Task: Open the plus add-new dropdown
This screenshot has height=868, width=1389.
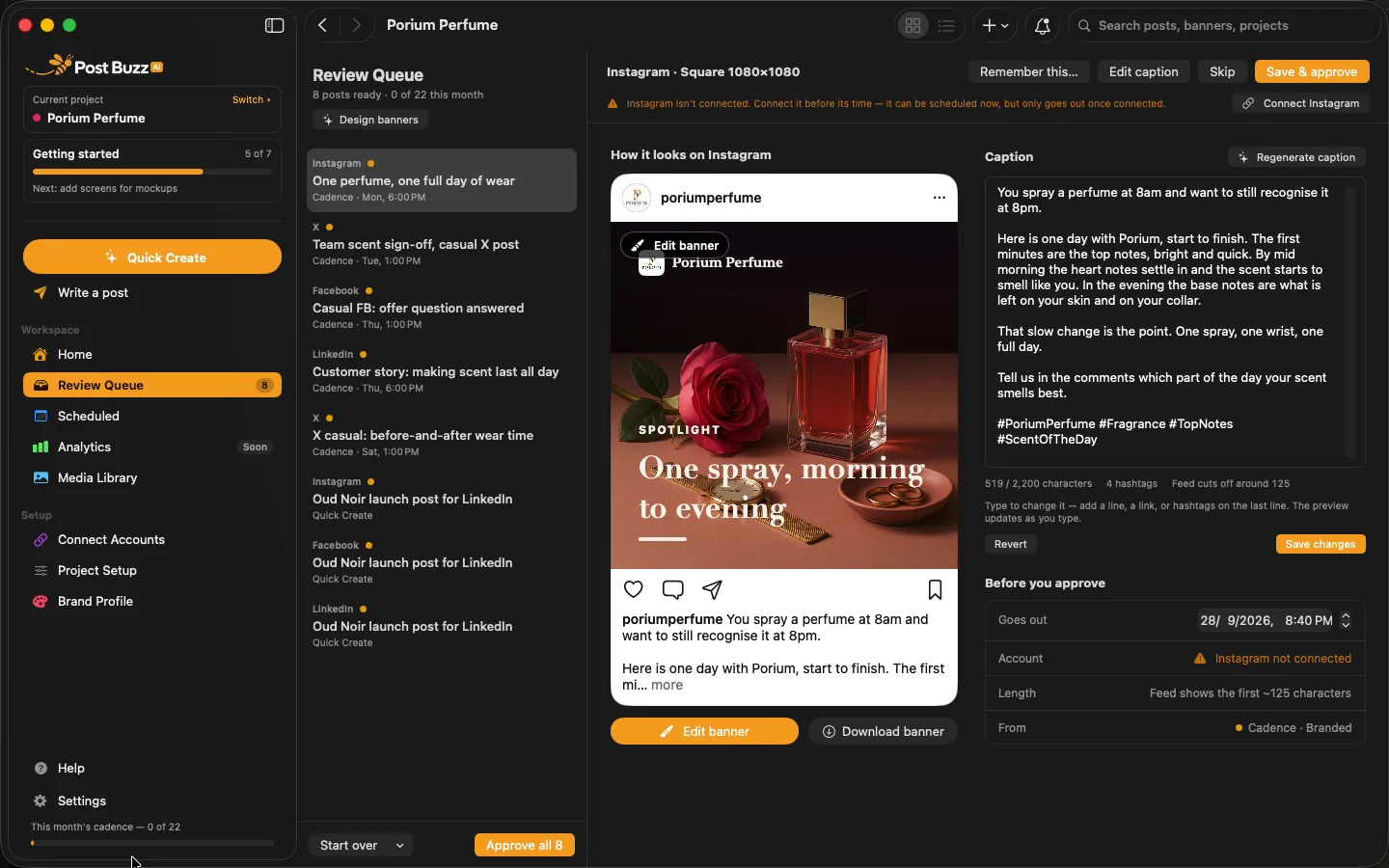Action: point(995,26)
